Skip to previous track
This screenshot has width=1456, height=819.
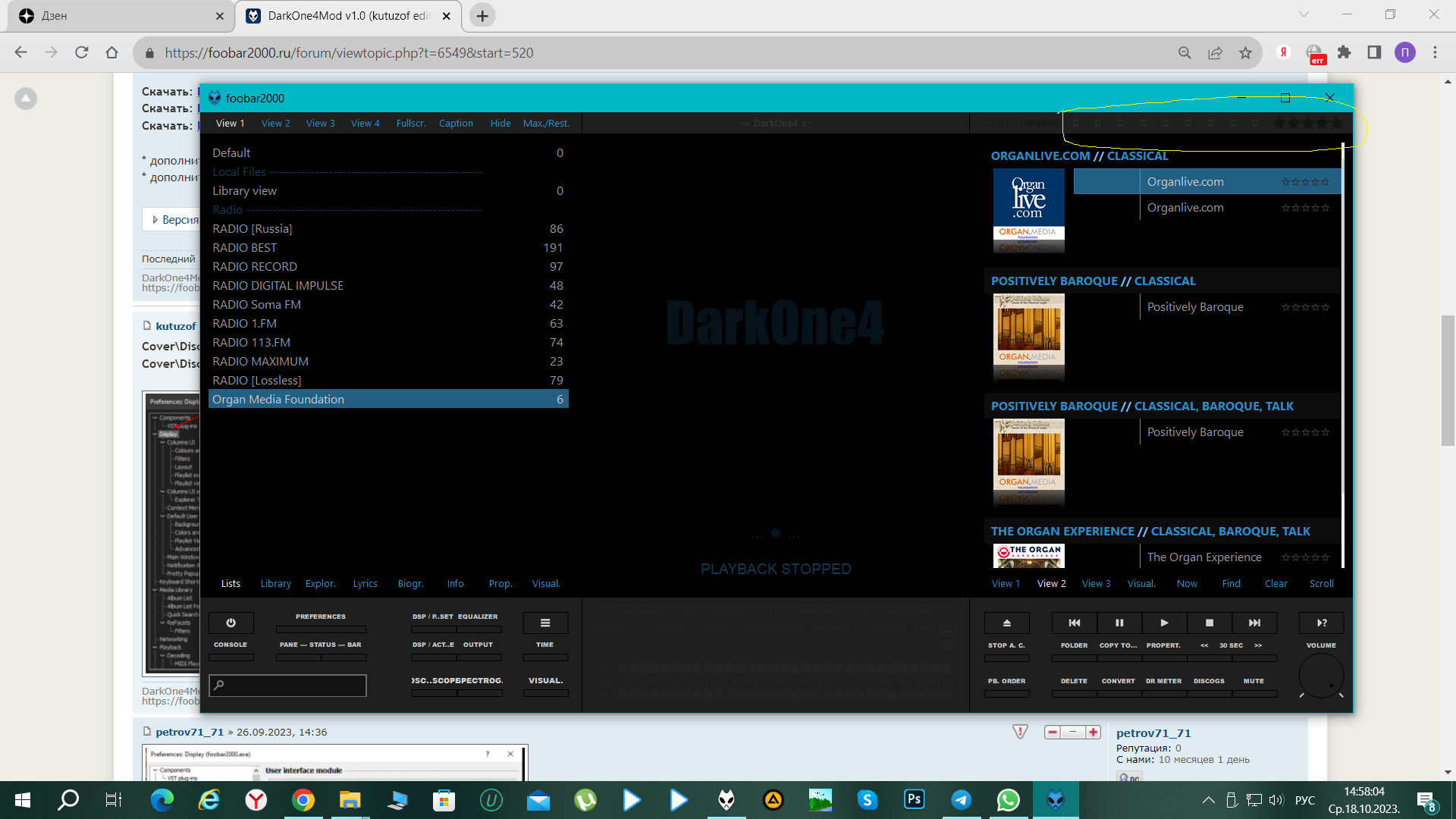pos(1074,623)
